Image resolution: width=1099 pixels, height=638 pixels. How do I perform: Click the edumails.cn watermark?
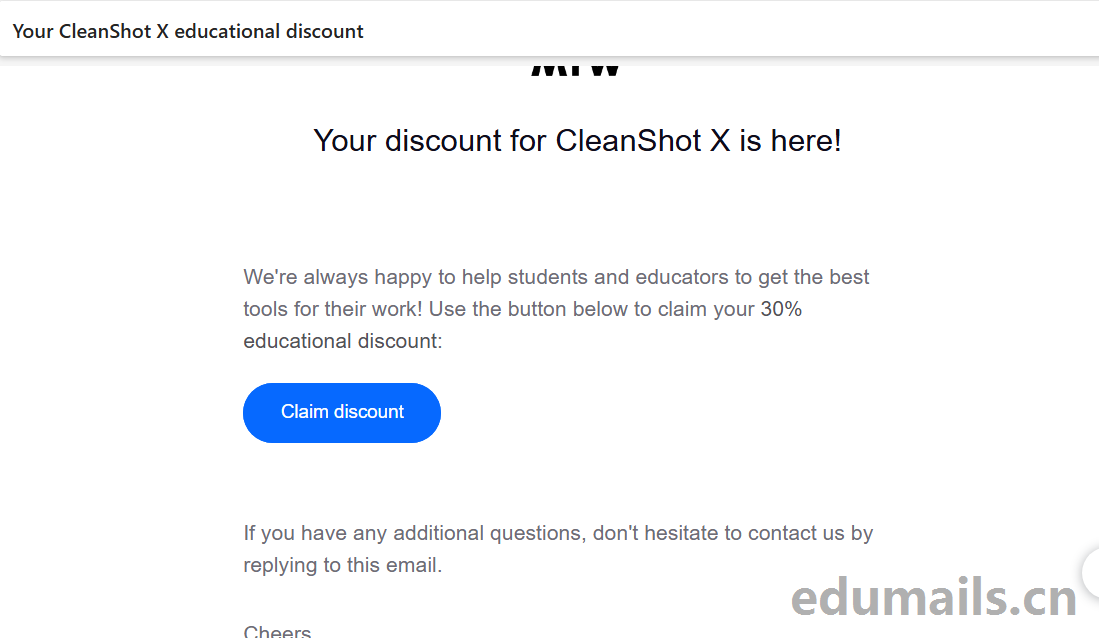(934, 597)
